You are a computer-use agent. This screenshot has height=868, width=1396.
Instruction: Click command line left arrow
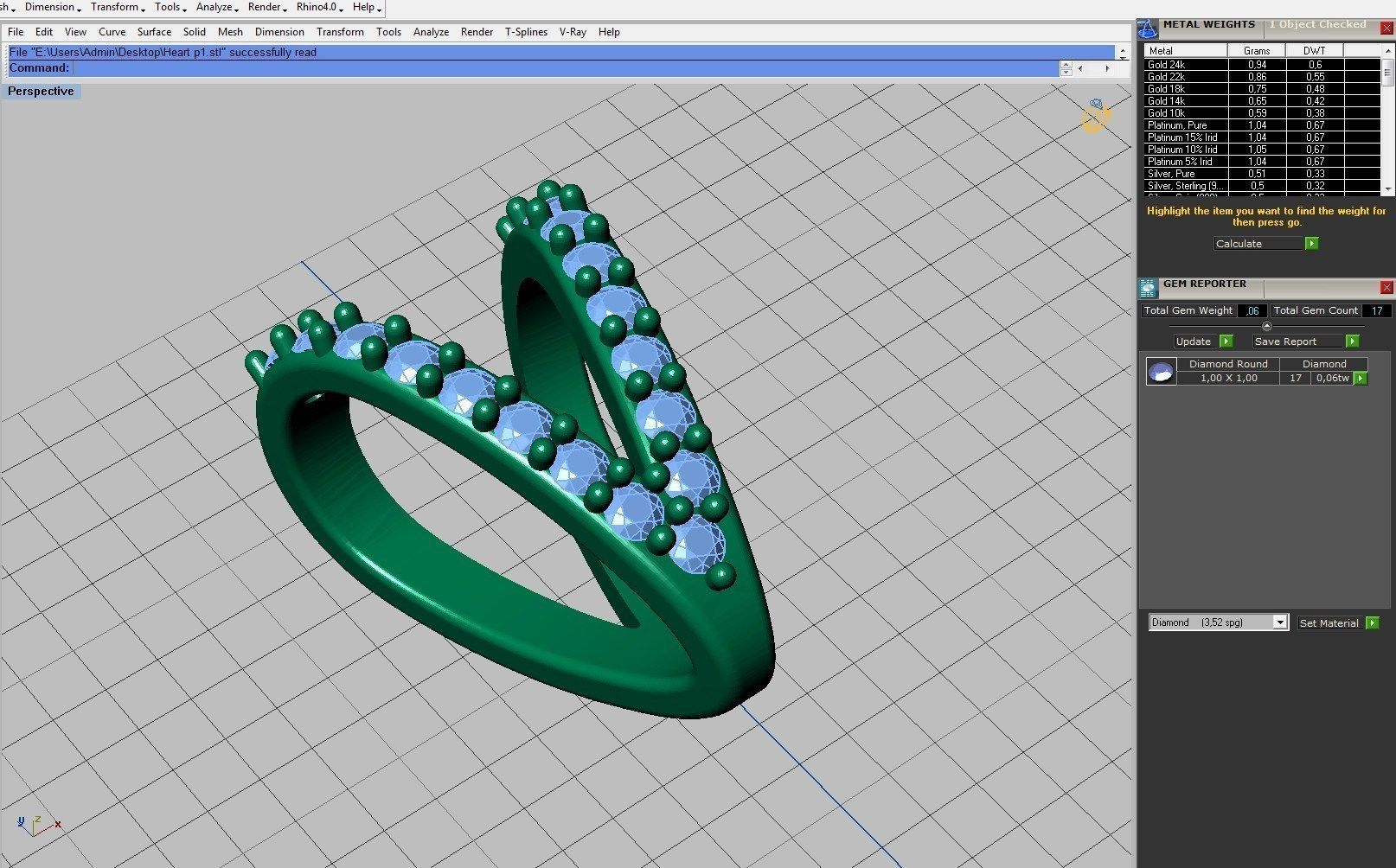point(1080,68)
